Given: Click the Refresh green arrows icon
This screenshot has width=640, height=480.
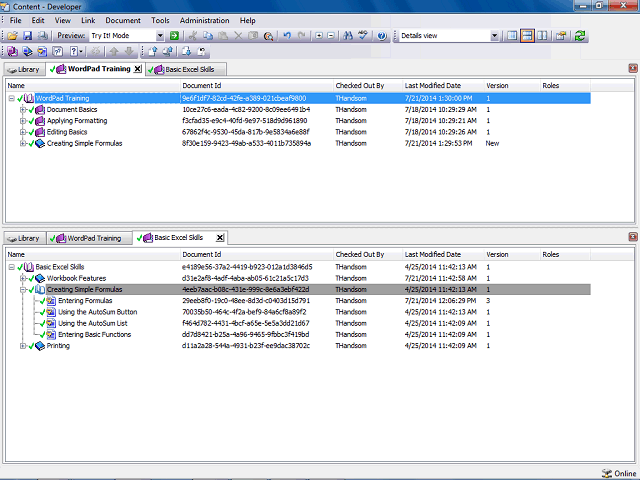Looking at the screenshot, I should pos(580,36).
